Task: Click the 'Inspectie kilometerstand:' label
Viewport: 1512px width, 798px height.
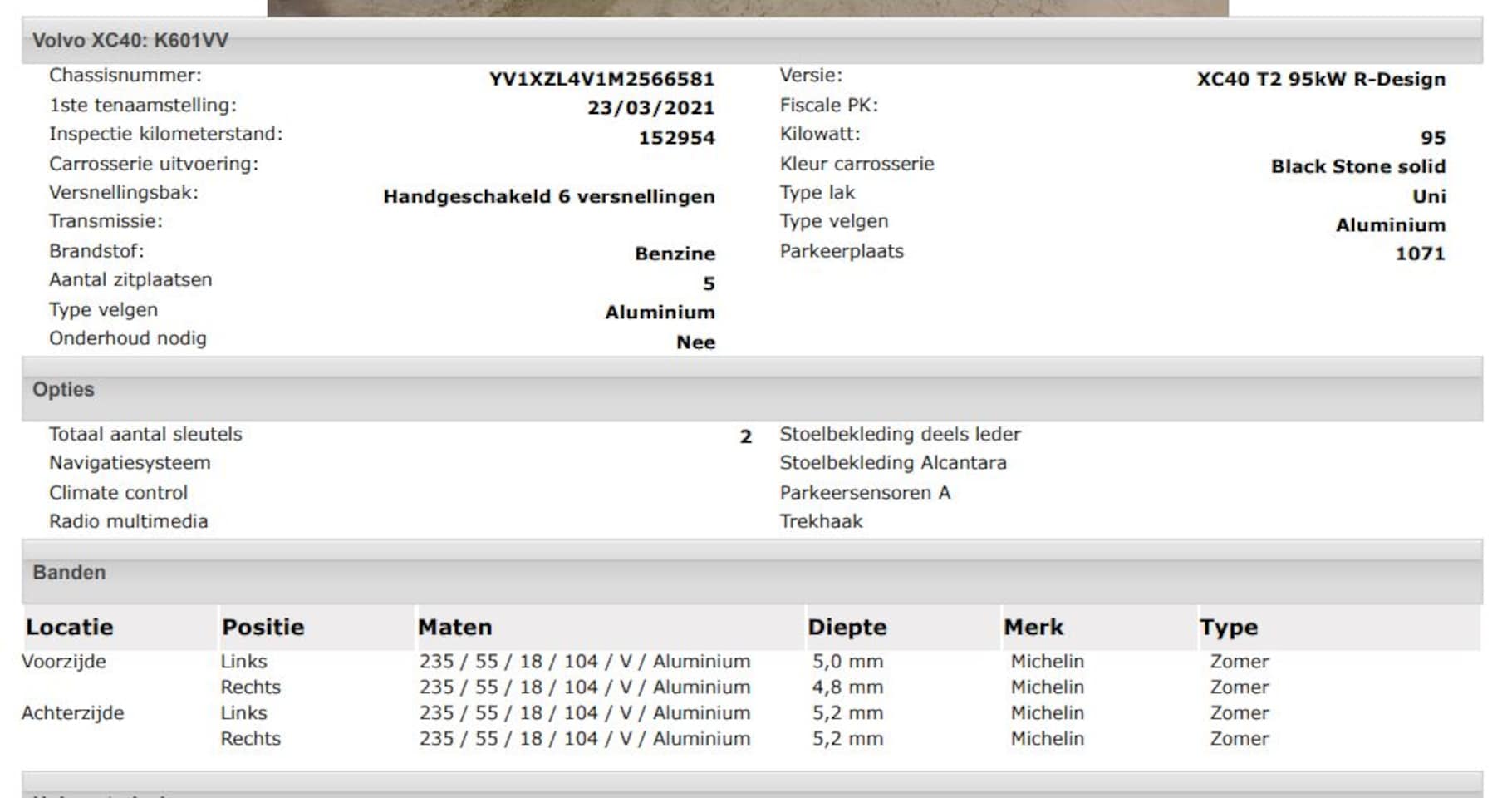Action: [166, 134]
